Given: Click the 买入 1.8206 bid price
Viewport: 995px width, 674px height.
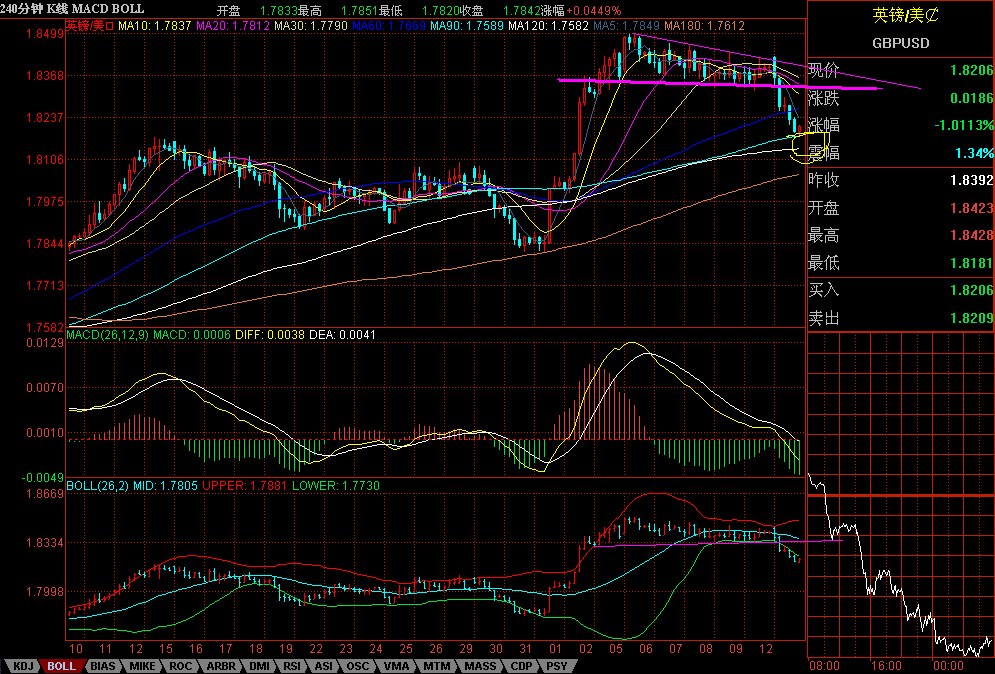Looking at the screenshot, I should coord(900,290).
